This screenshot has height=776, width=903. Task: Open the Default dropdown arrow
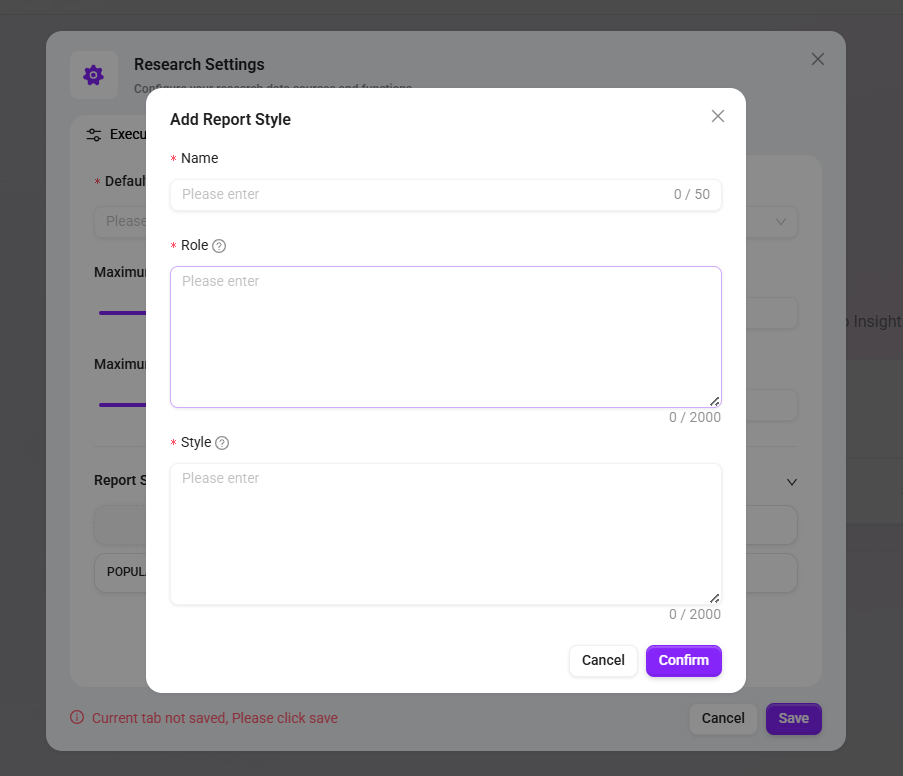coord(781,222)
